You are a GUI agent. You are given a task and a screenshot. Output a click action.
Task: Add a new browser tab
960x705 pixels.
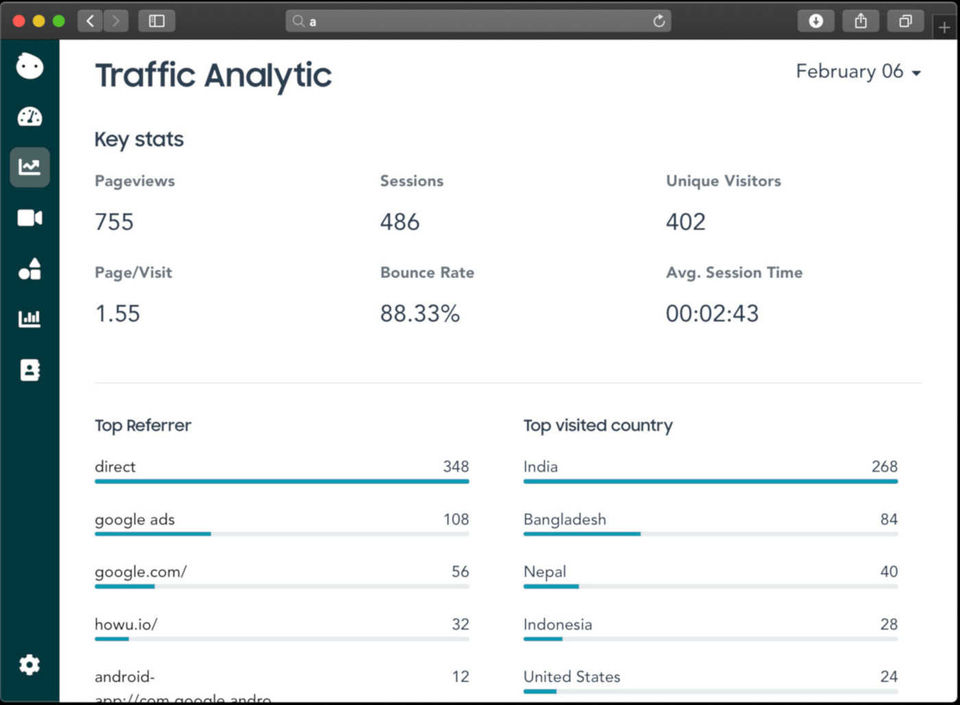tap(944, 27)
